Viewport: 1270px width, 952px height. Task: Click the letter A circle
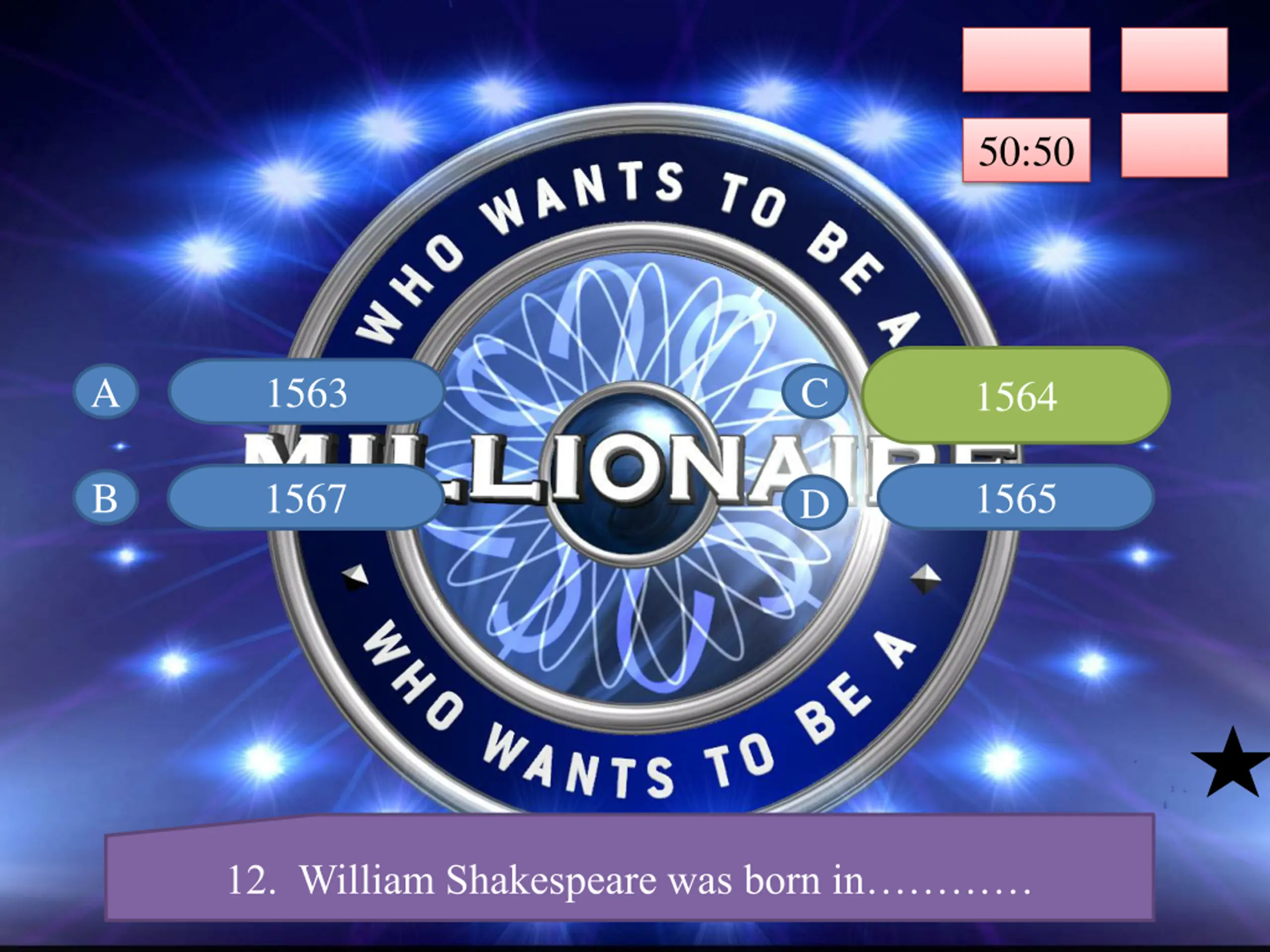106,393
